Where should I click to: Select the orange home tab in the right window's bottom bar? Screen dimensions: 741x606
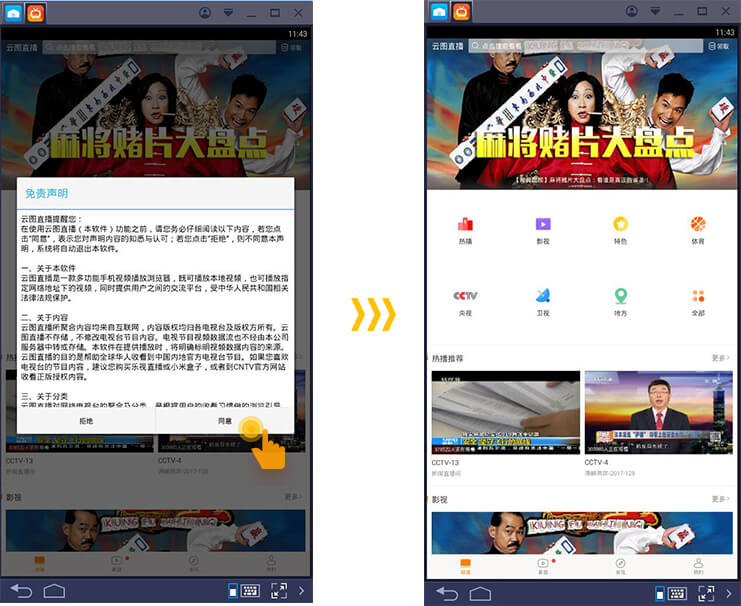(465, 565)
